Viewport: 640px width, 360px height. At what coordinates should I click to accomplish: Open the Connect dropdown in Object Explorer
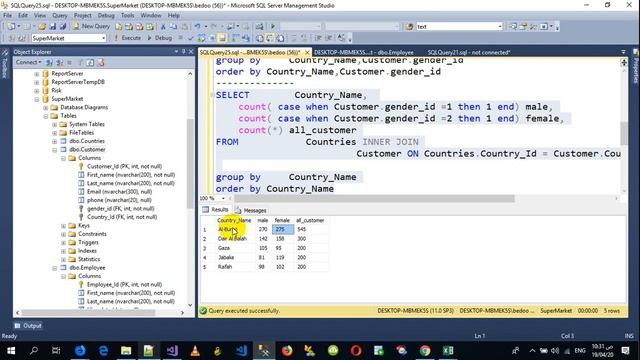(x=28, y=62)
